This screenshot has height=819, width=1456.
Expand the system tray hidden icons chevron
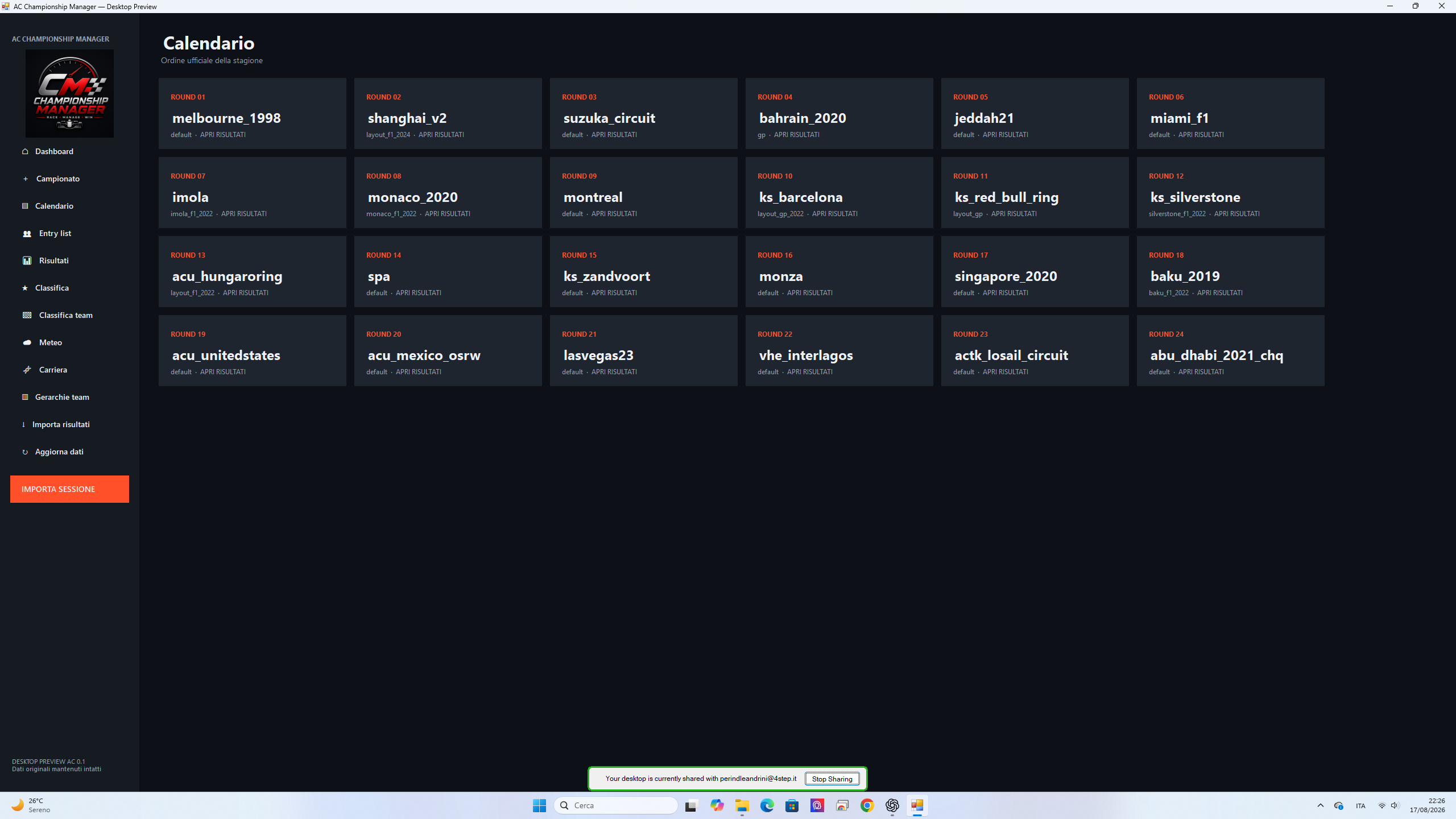pos(1321,805)
